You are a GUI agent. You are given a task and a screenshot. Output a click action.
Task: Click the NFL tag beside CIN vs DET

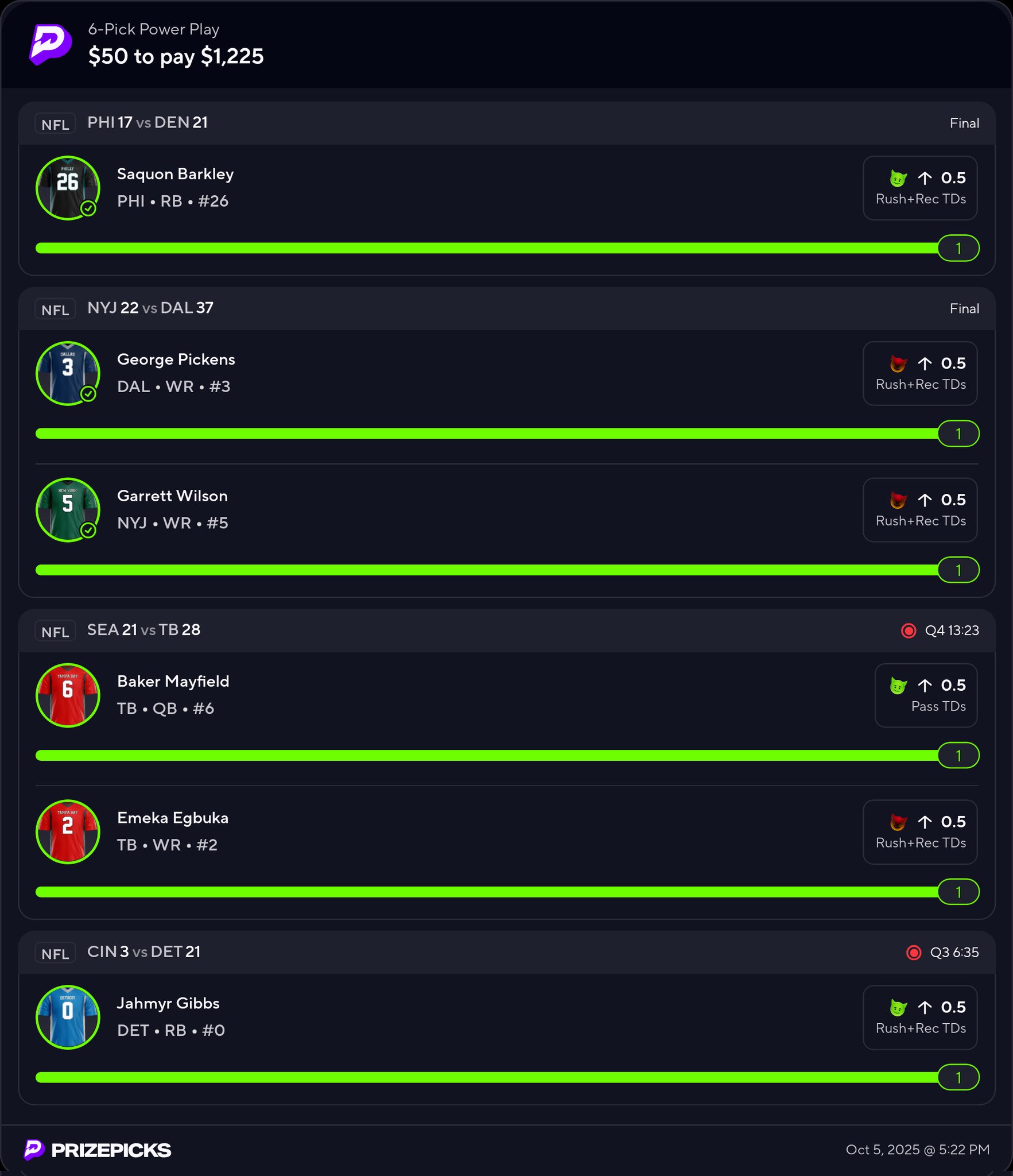click(55, 953)
